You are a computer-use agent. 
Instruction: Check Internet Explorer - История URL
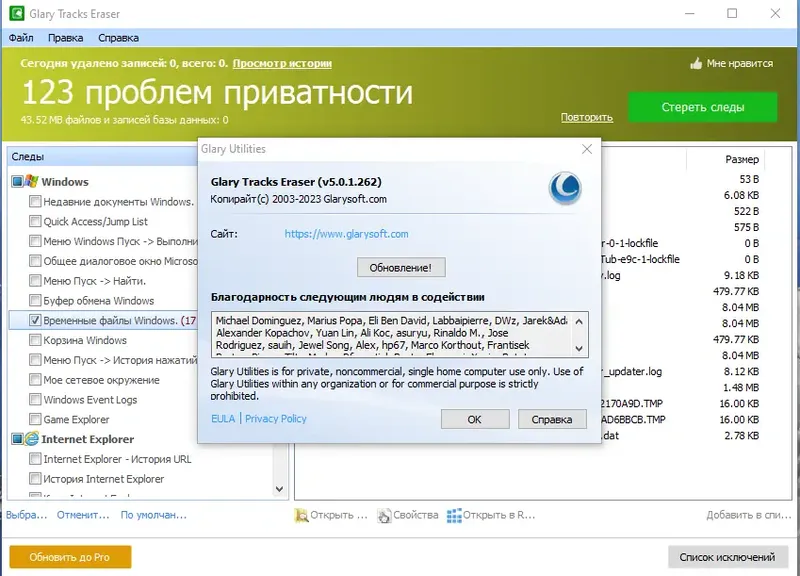(35, 459)
